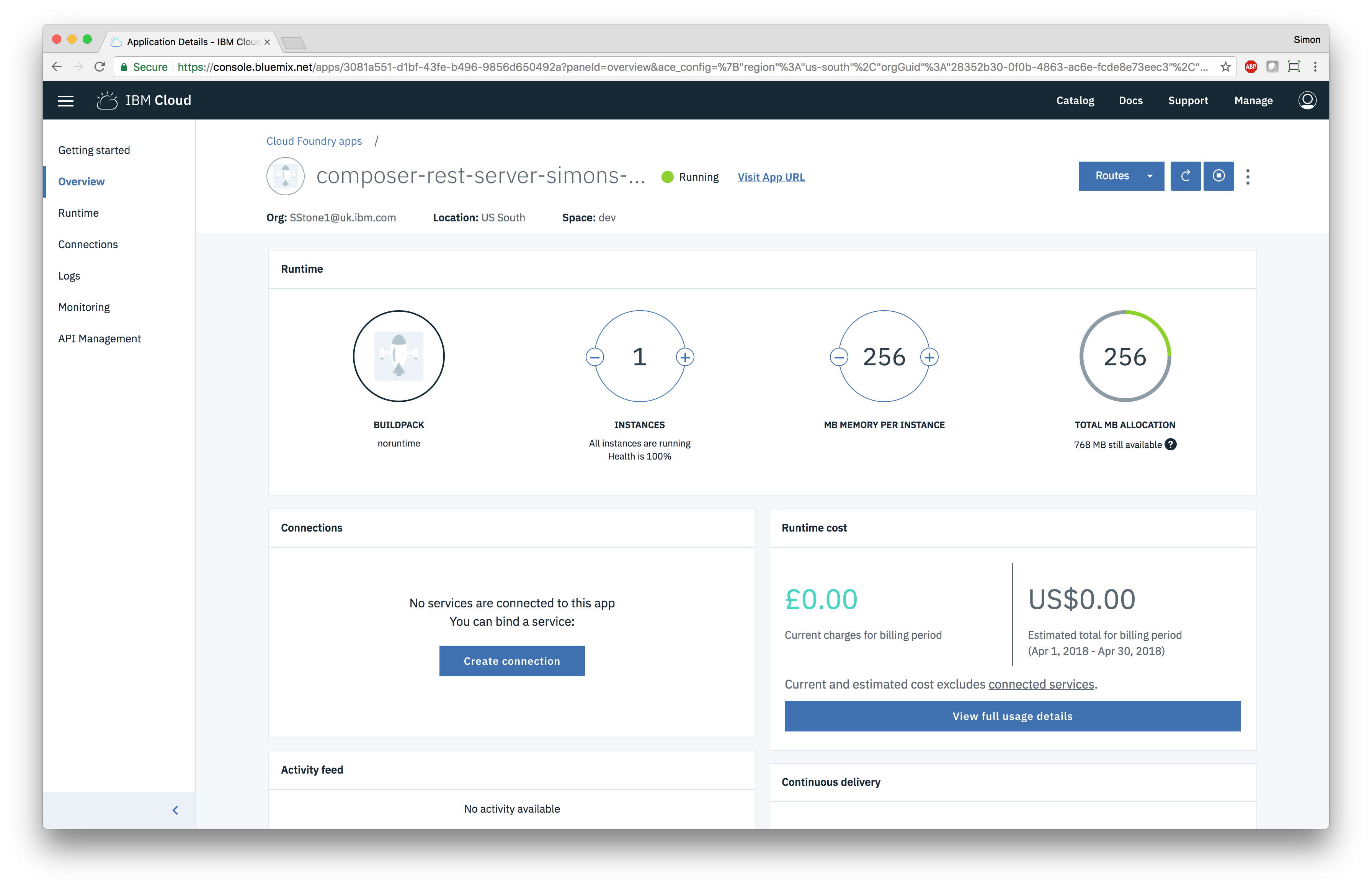Increase memory per instance with plus
The image size is (1372, 890).
click(929, 357)
